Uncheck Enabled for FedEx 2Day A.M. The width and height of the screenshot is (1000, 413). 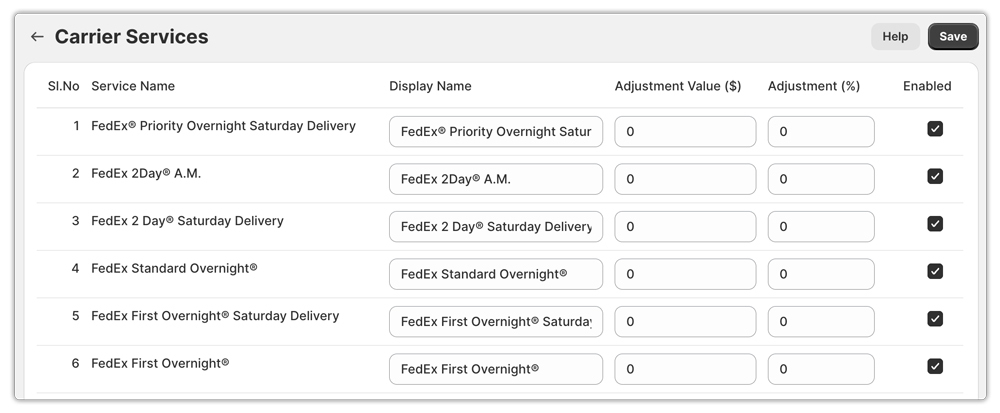click(x=935, y=177)
